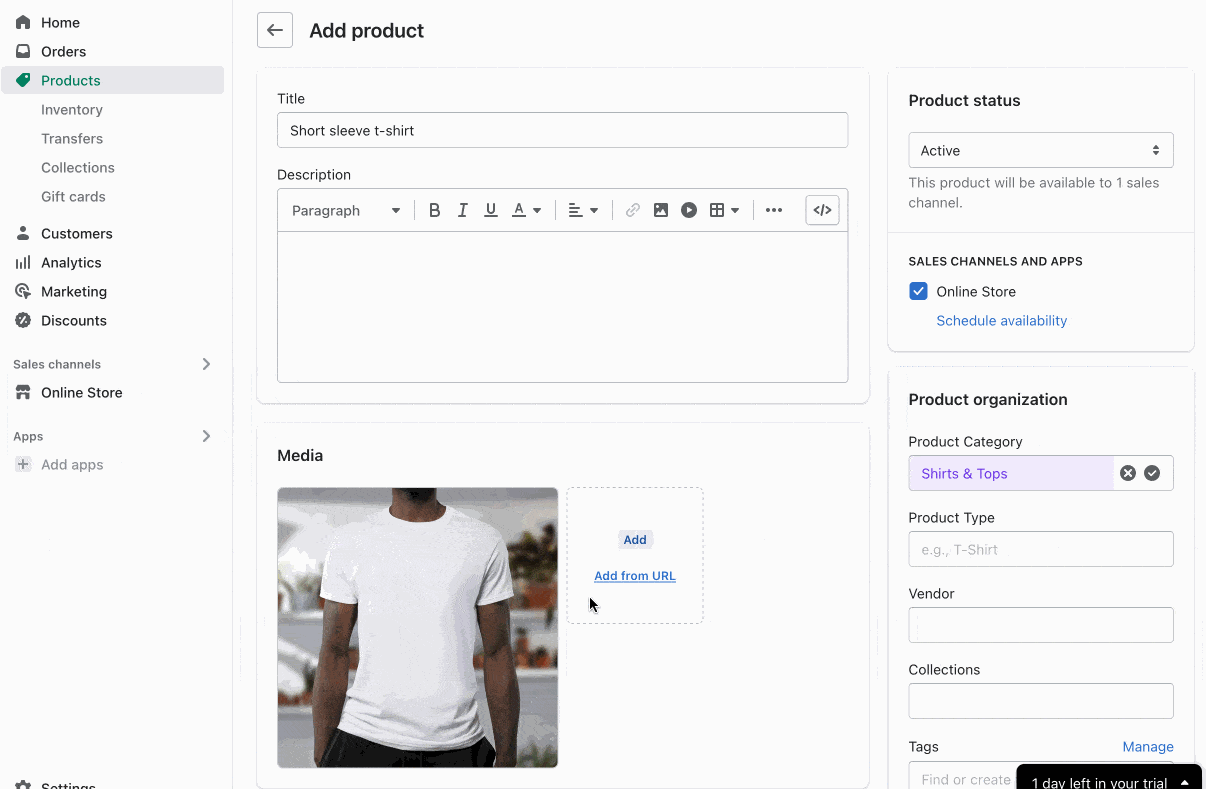This screenshot has height=789, width=1206.
Task: Click the Analytics bar chart icon
Action: coord(23,262)
